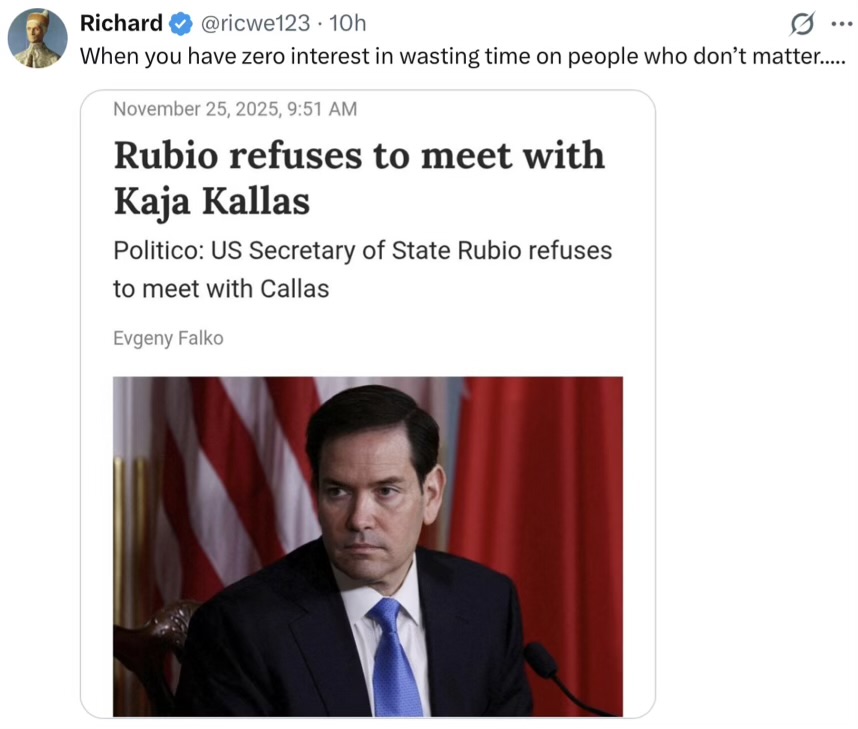The width and height of the screenshot is (858, 729).
Task: Click the tweet text about zero interest
Action: pyautogui.click(x=462, y=56)
